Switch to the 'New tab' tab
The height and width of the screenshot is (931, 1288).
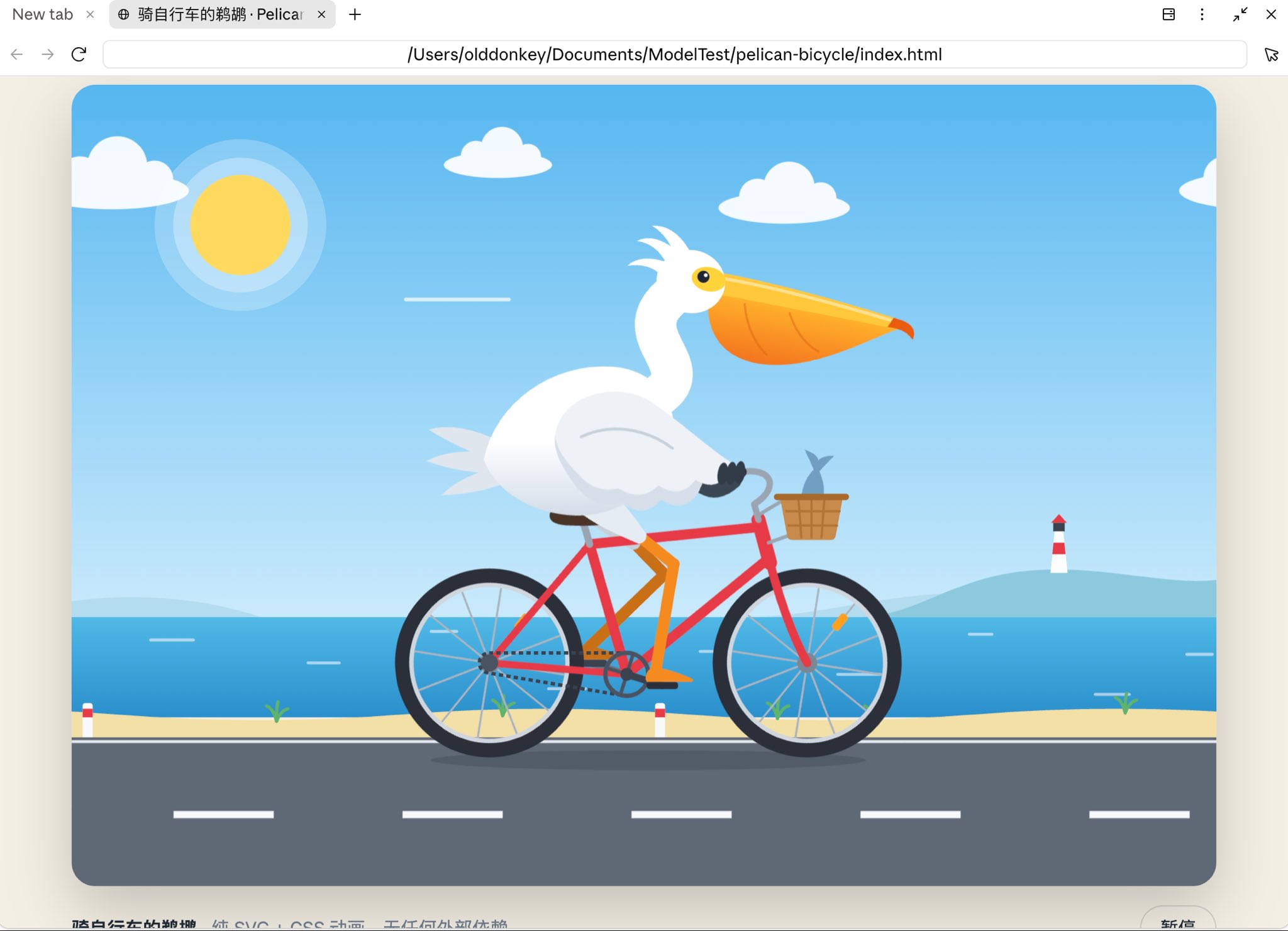point(43,14)
